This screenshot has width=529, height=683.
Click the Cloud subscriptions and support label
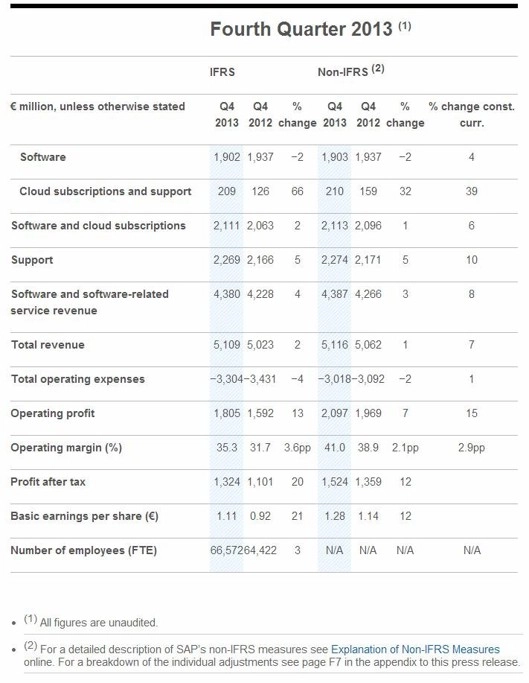[x=105, y=192]
